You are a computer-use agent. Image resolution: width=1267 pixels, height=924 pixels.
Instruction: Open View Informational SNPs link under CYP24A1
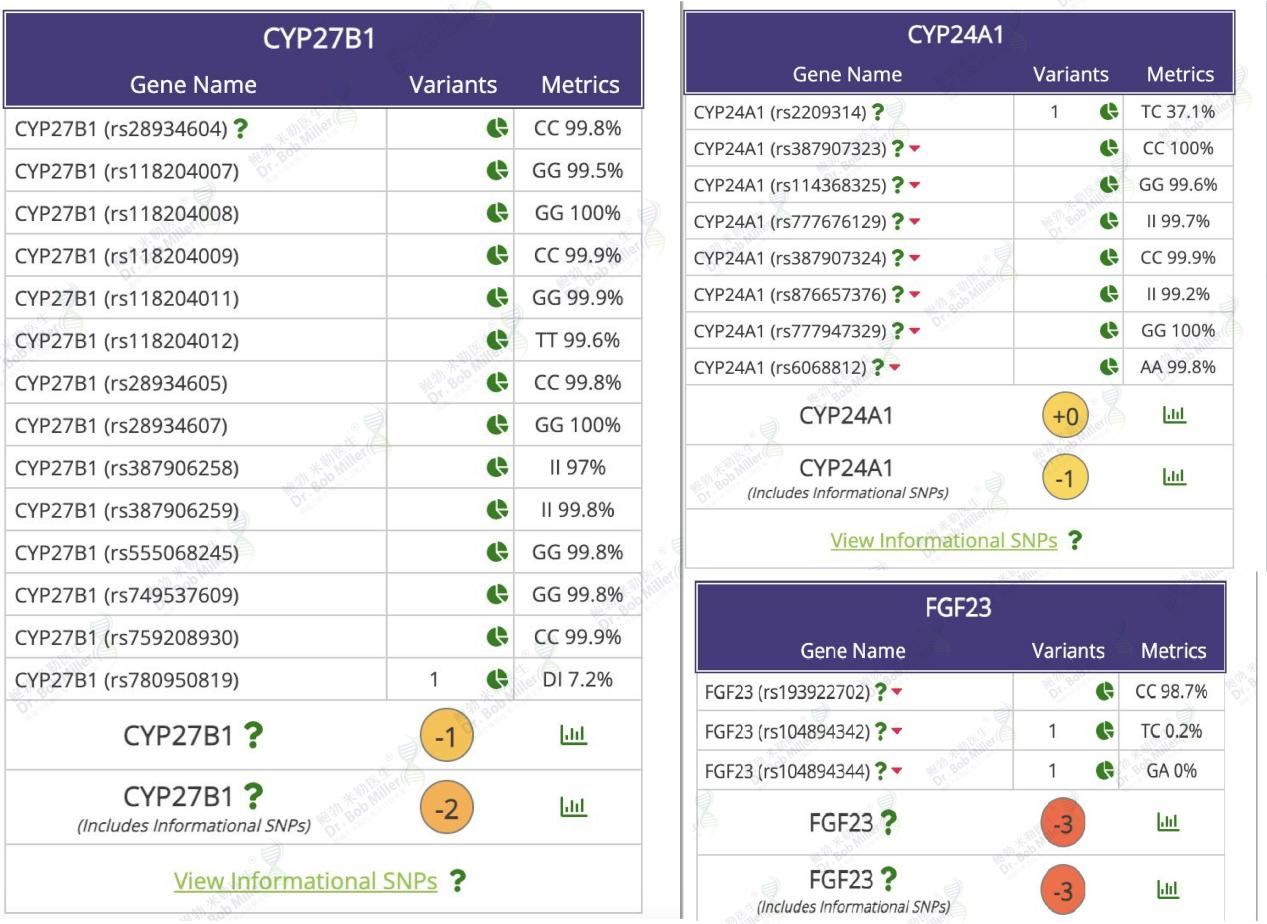(x=943, y=540)
